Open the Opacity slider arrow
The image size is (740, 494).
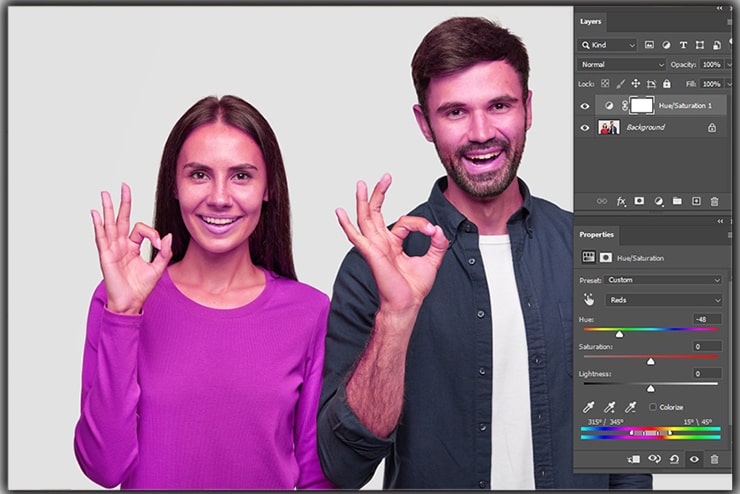pos(729,65)
